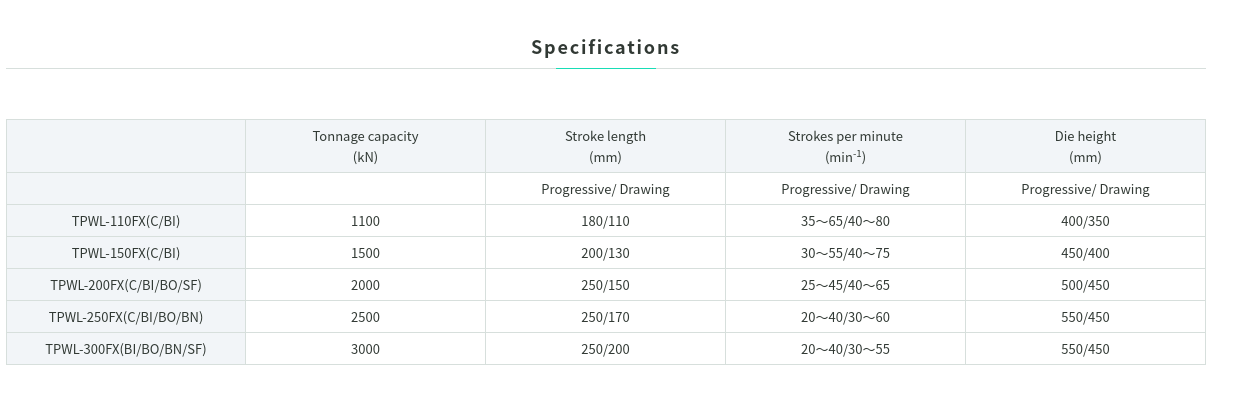Click the 400/350 die height cell
The height and width of the screenshot is (395, 1233).
click(x=1086, y=221)
